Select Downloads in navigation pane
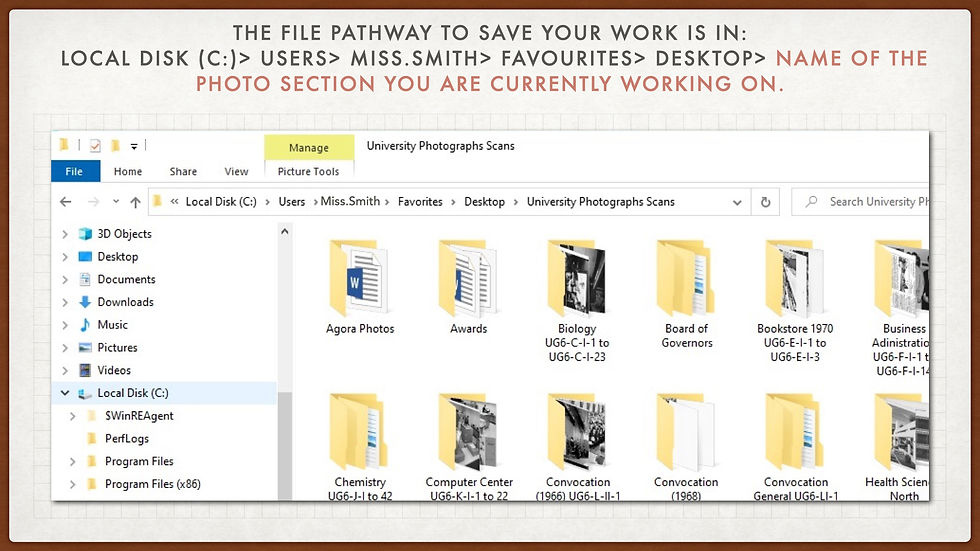The image size is (980, 551). (125, 302)
